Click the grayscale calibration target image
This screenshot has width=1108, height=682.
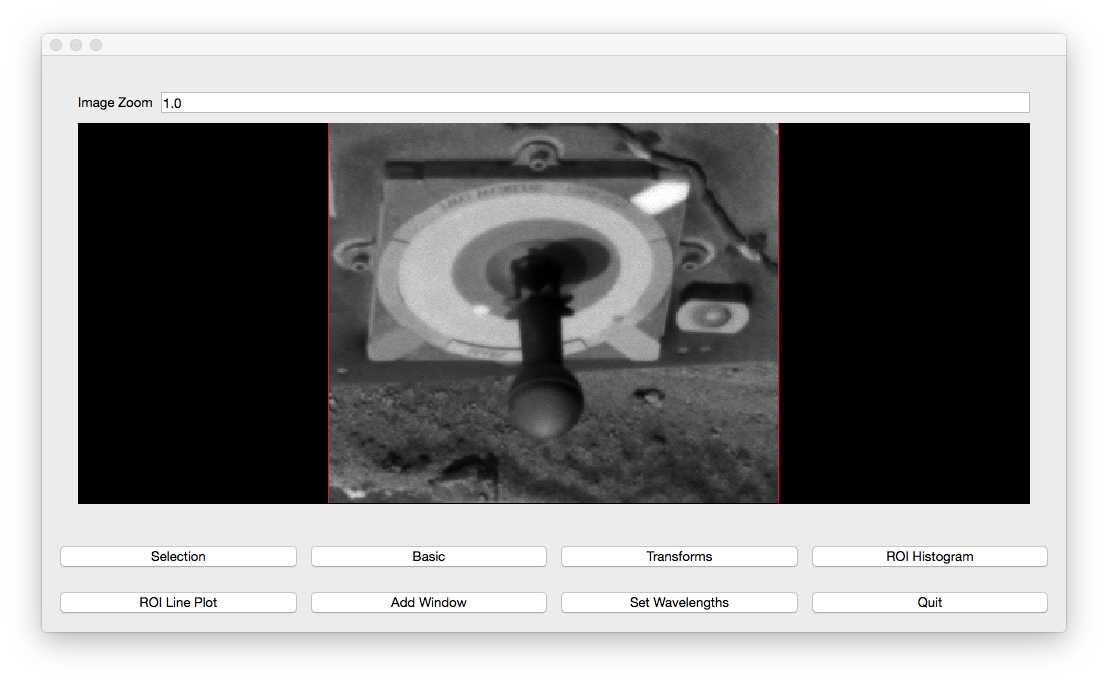click(553, 313)
